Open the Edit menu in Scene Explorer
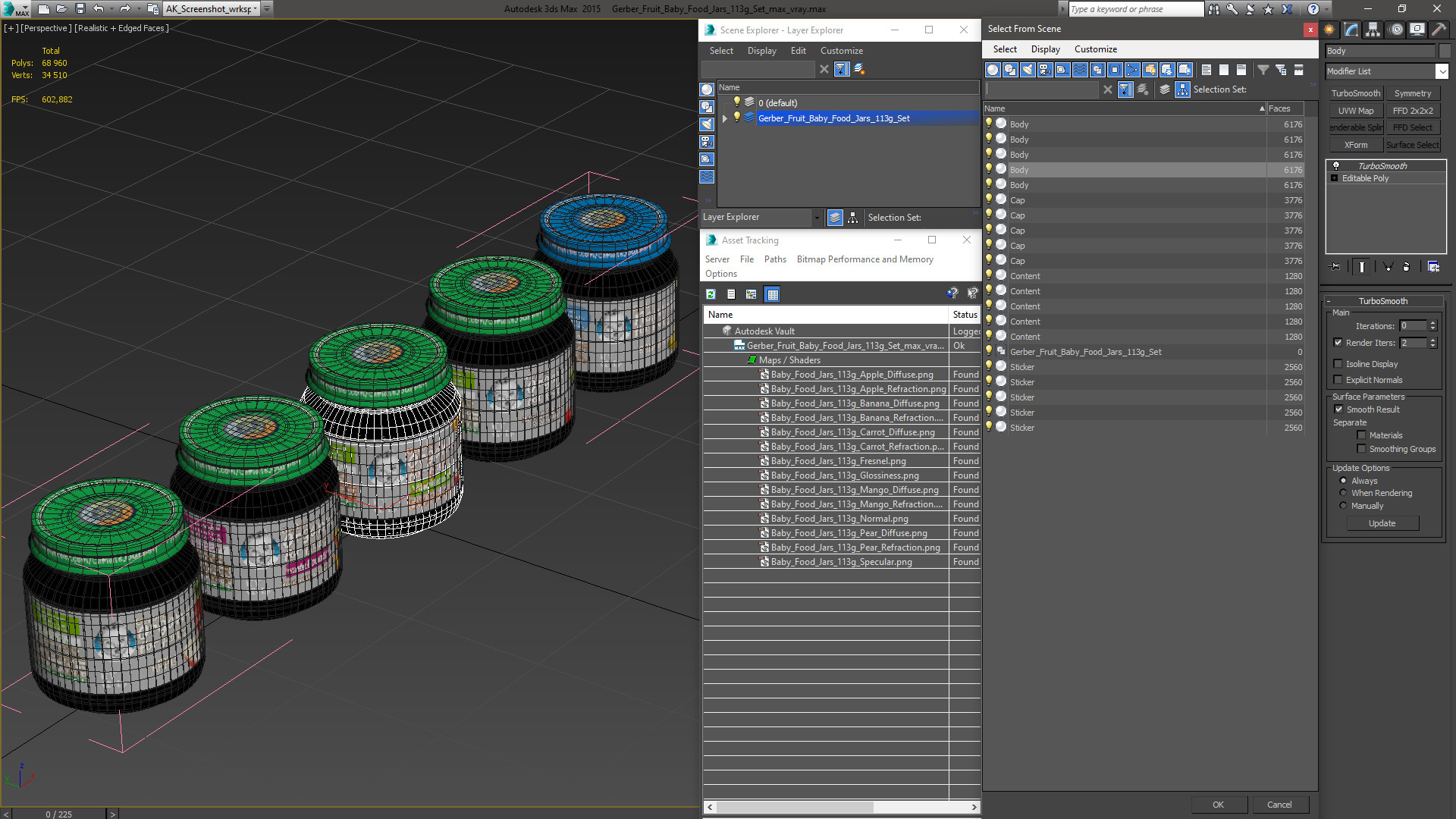1456x819 pixels. pyautogui.click(x=798, y=51)
